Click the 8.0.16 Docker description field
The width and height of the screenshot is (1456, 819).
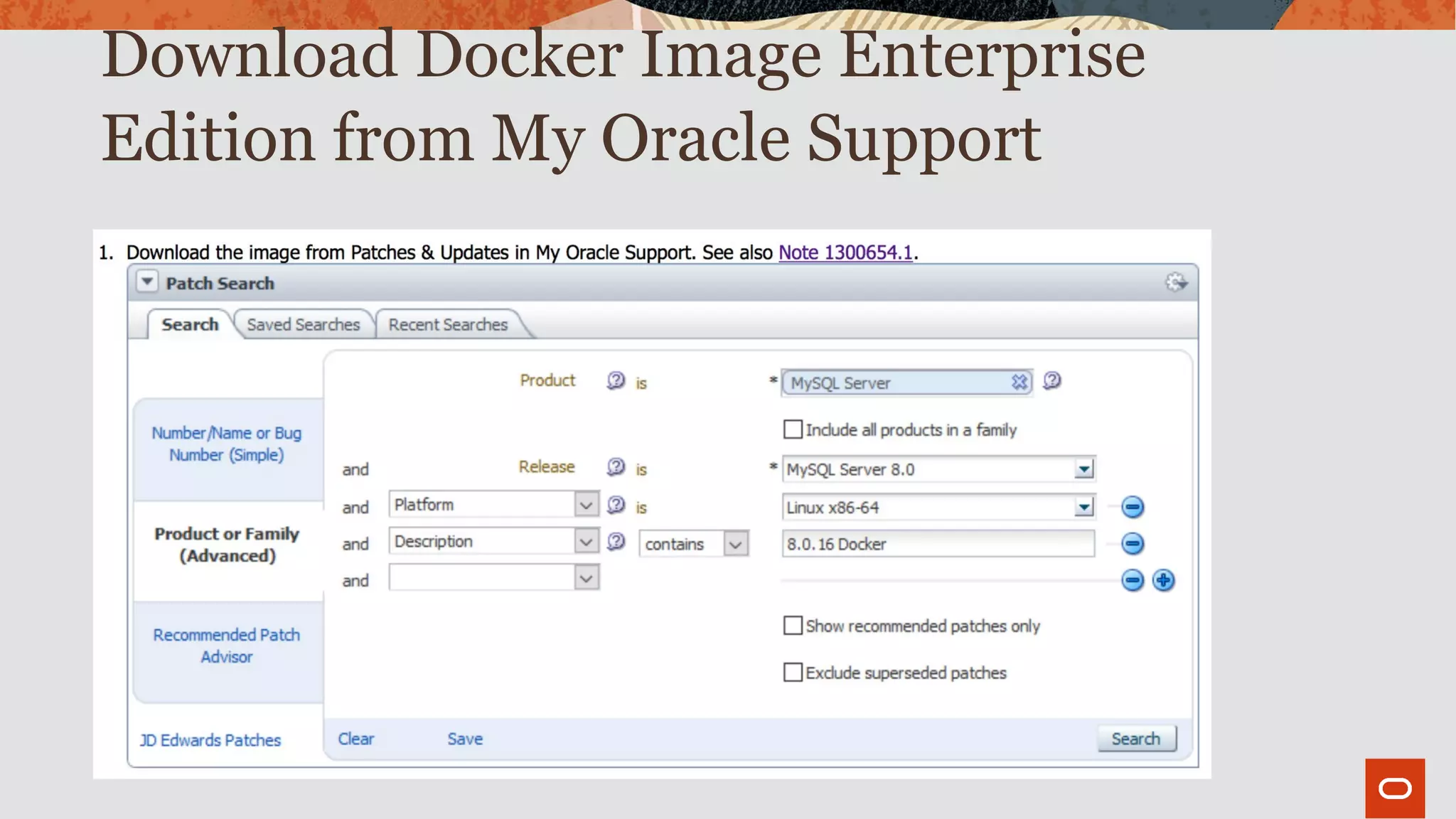[x=938, y=544]
